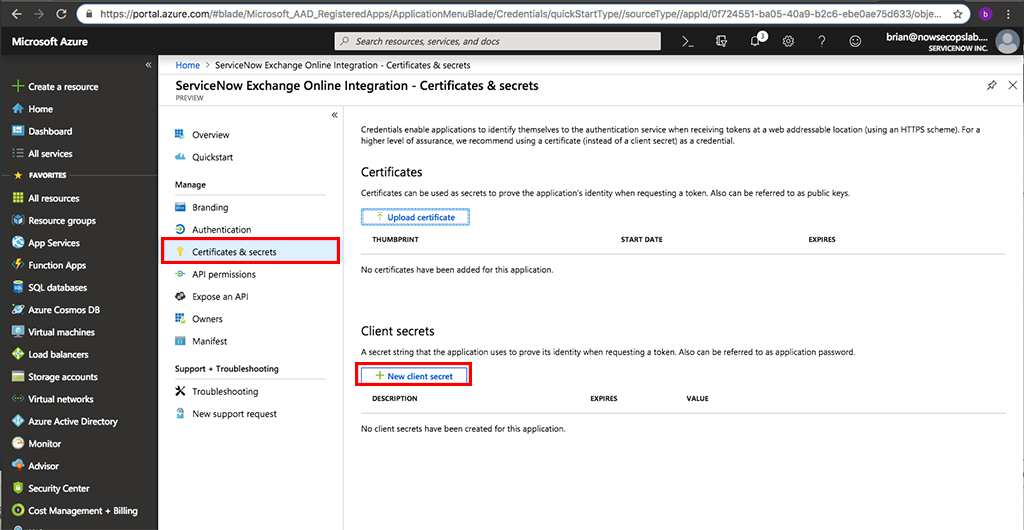Collapse the app registration menu pane
Viewport: 1024px width, 530px height.
coord(334,115)
